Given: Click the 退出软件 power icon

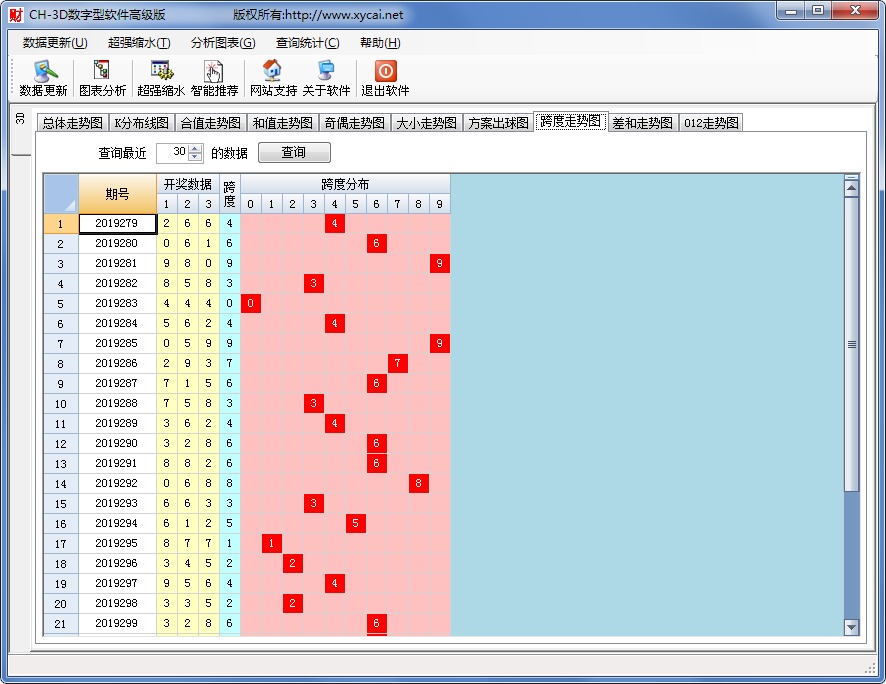Looking at the screenshot, I should [385, 72].
